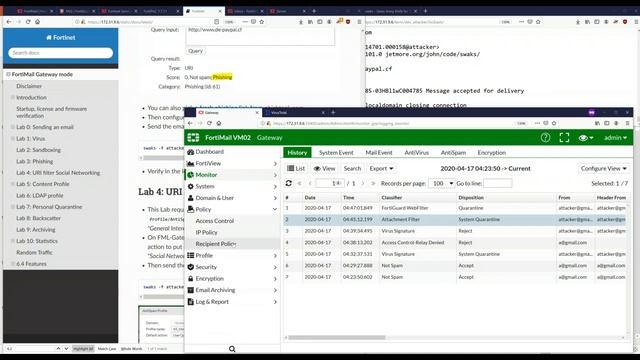Screen dimensions: 640x360
Task: Switch to the AntiSpam tab
Action: pyautogui.click(x=453, y=153)
